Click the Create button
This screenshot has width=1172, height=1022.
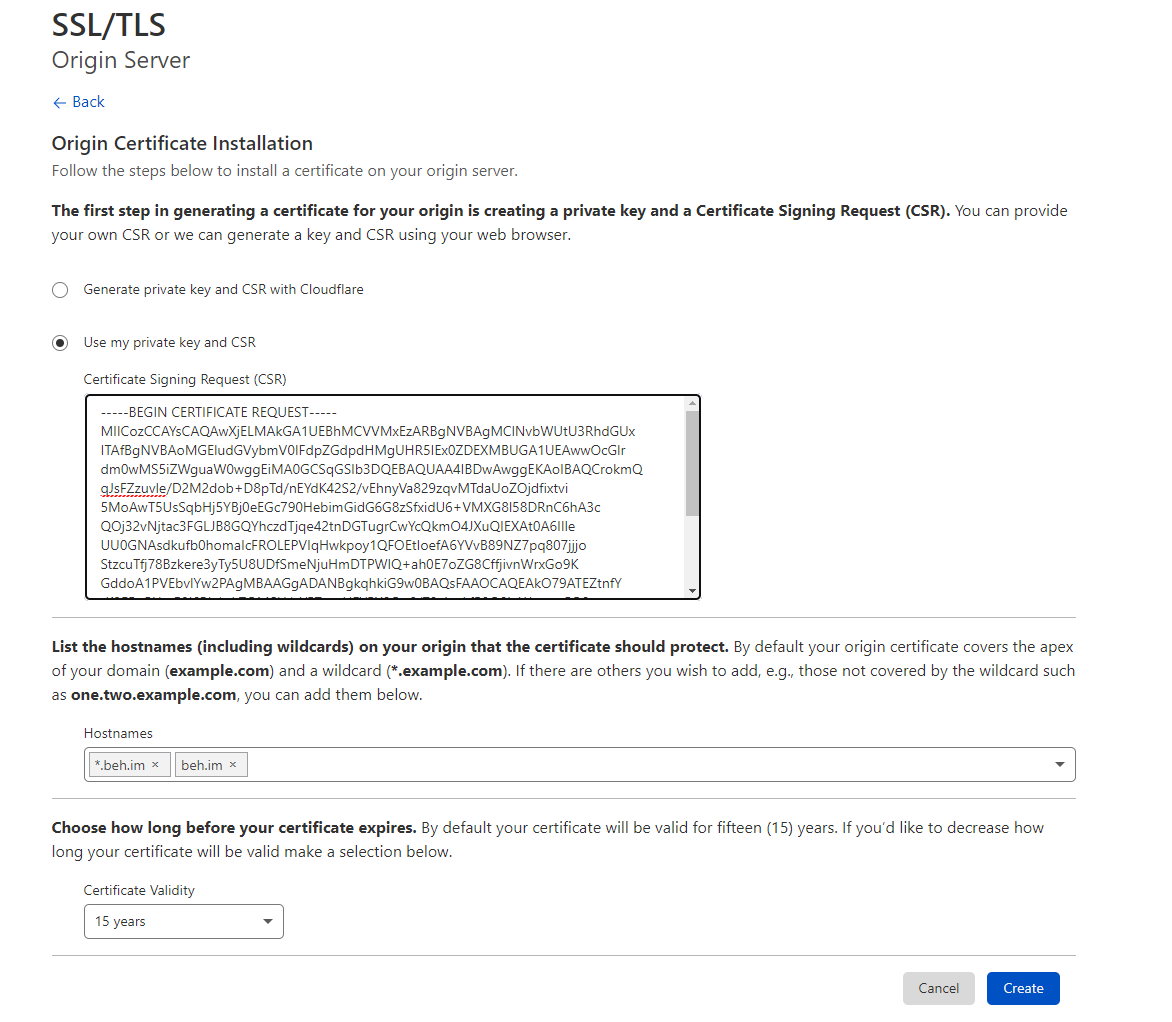point(1023,988)
